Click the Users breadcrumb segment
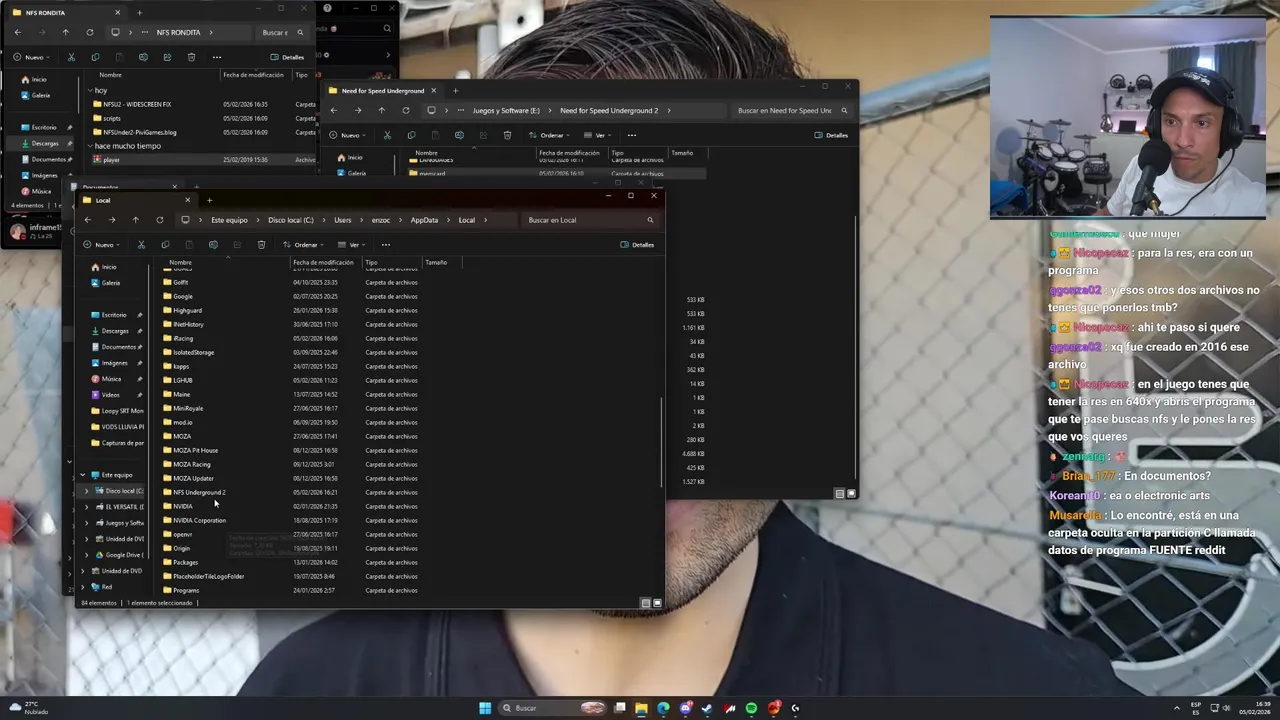This screenshot has height=720, width=1280. (343, 220)
